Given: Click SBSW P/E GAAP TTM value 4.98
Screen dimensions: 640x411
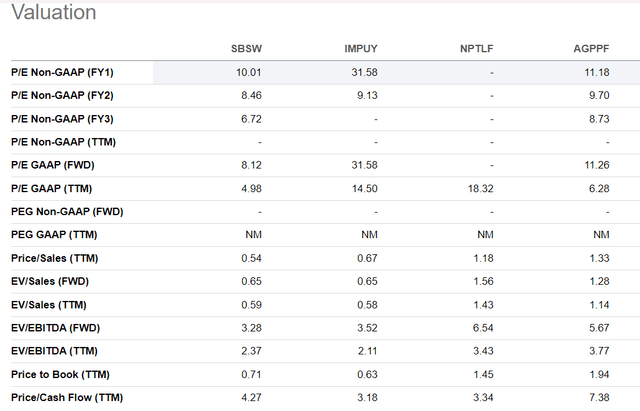Looking at the screenshot, I should pos(251,189).
